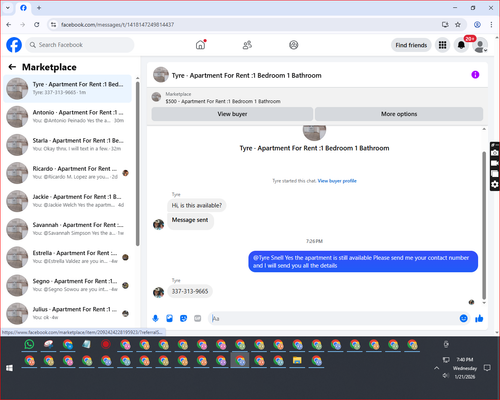Viewport: 500px width, 400px height.
Task: Click the View buyer button
Action: click(232, 114)
